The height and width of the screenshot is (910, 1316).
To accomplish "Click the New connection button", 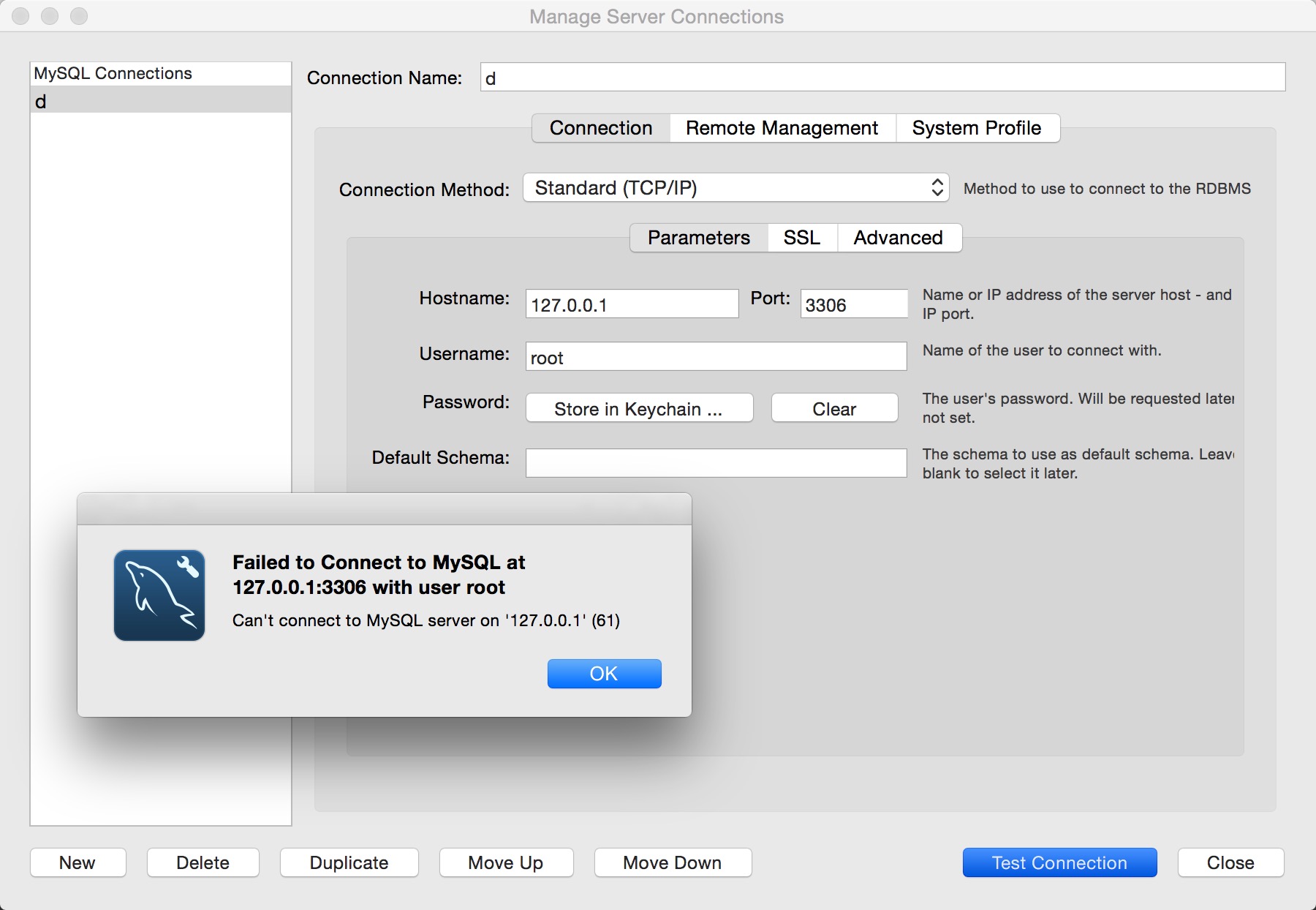I will pos(77,862).
